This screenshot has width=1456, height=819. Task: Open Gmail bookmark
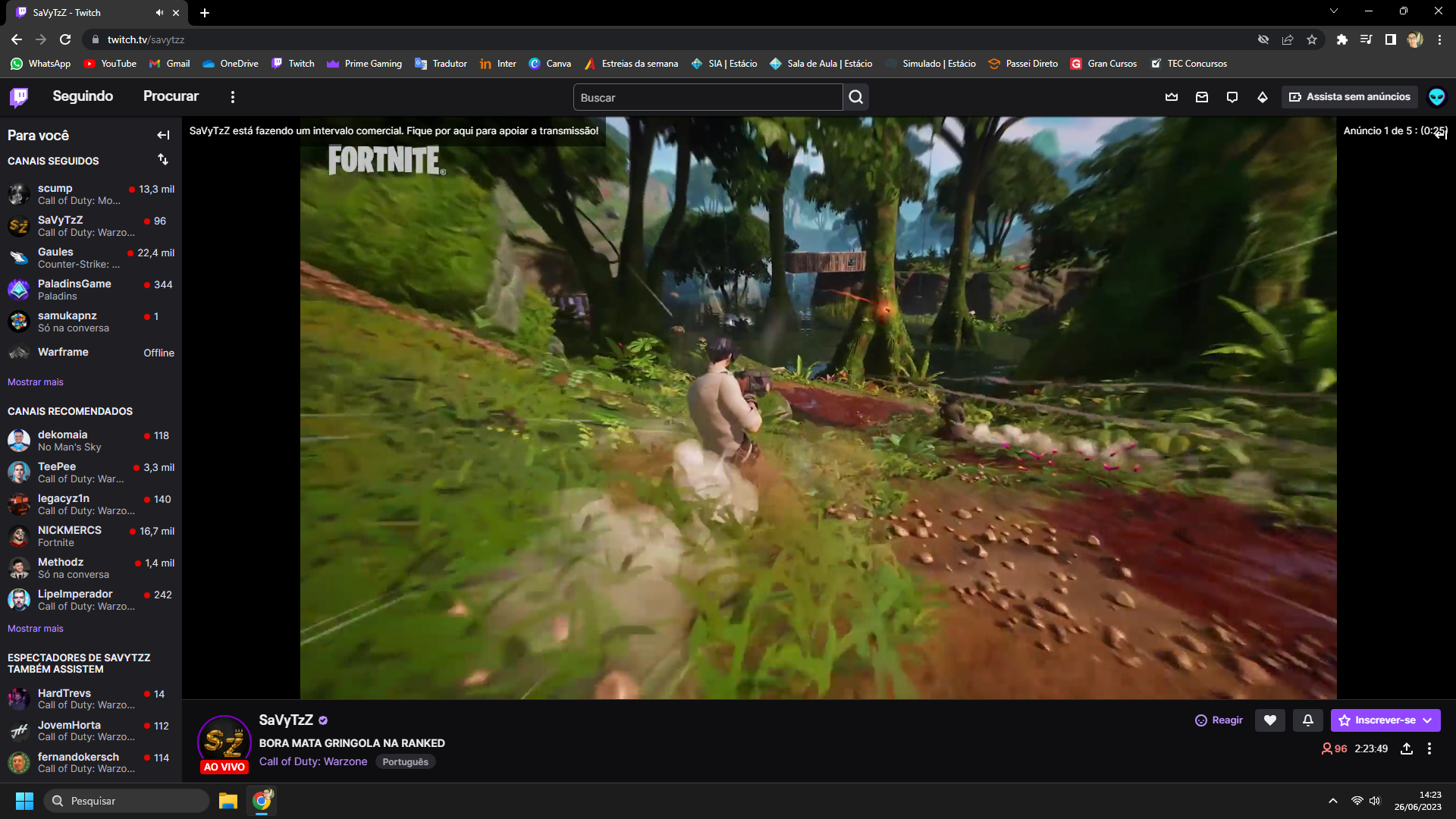[x=170, y=64]
